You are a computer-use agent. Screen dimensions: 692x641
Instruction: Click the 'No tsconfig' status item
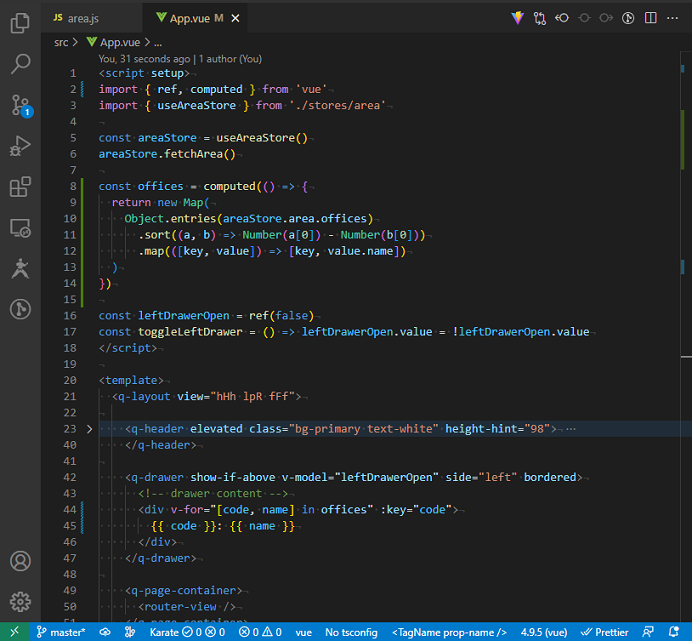[351, 632]
